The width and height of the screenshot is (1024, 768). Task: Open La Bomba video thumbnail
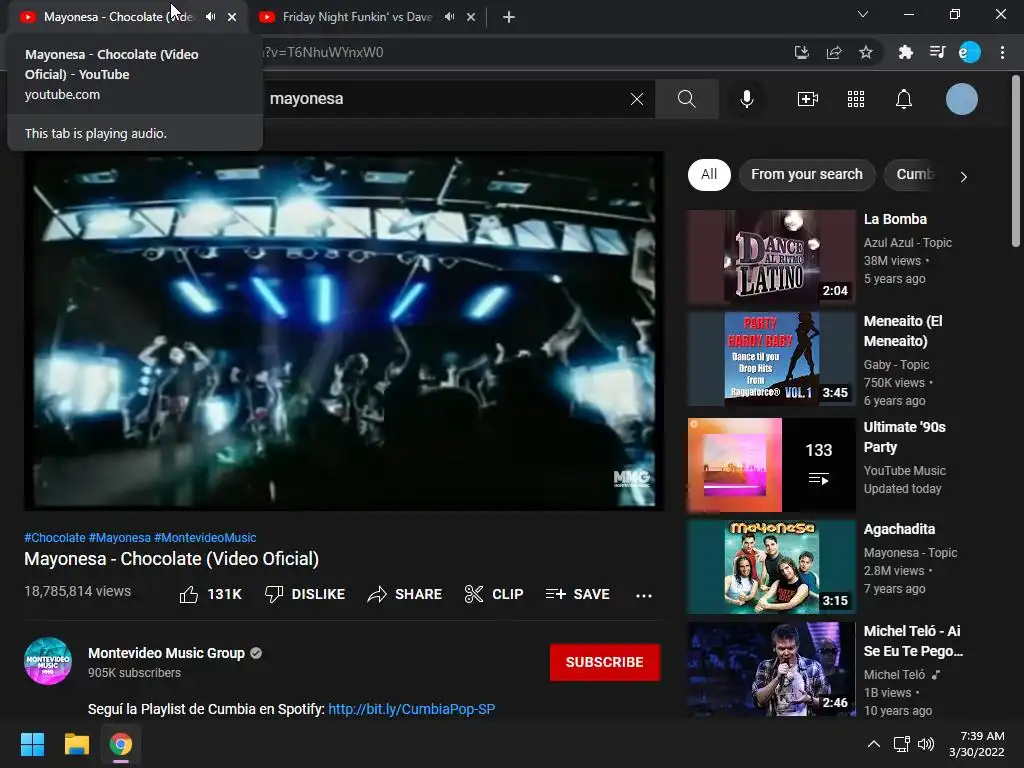(x=771, y=257)
